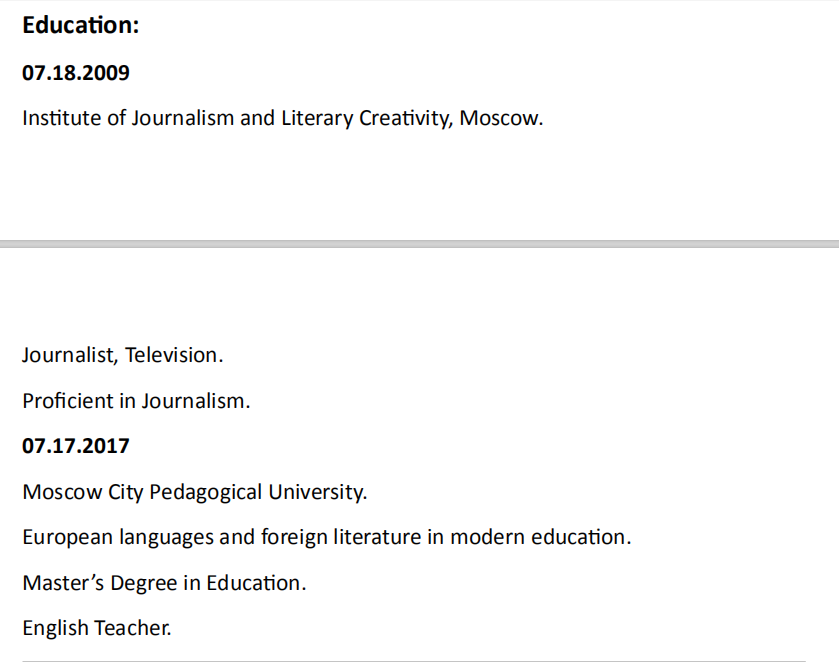Image resolution: width=839 pixels, height=662 pixels.
Task: Click the horizontal rule below English Teacher
Action: [x=413, y=661]
